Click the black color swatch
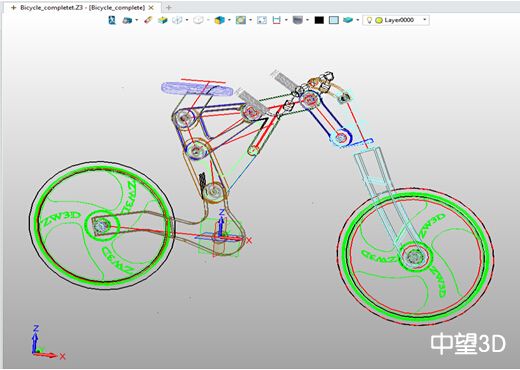This screenshot has height=370, width=520. [319, 20]
